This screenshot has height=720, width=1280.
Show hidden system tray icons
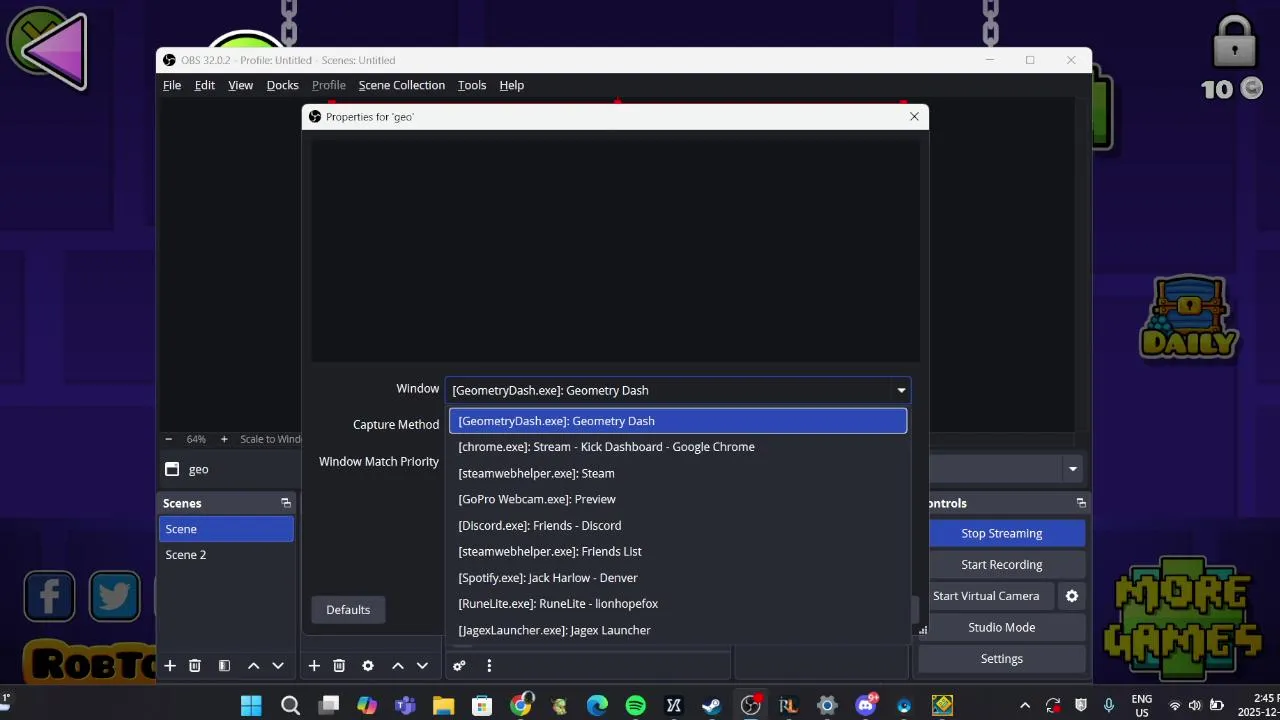1024,706
